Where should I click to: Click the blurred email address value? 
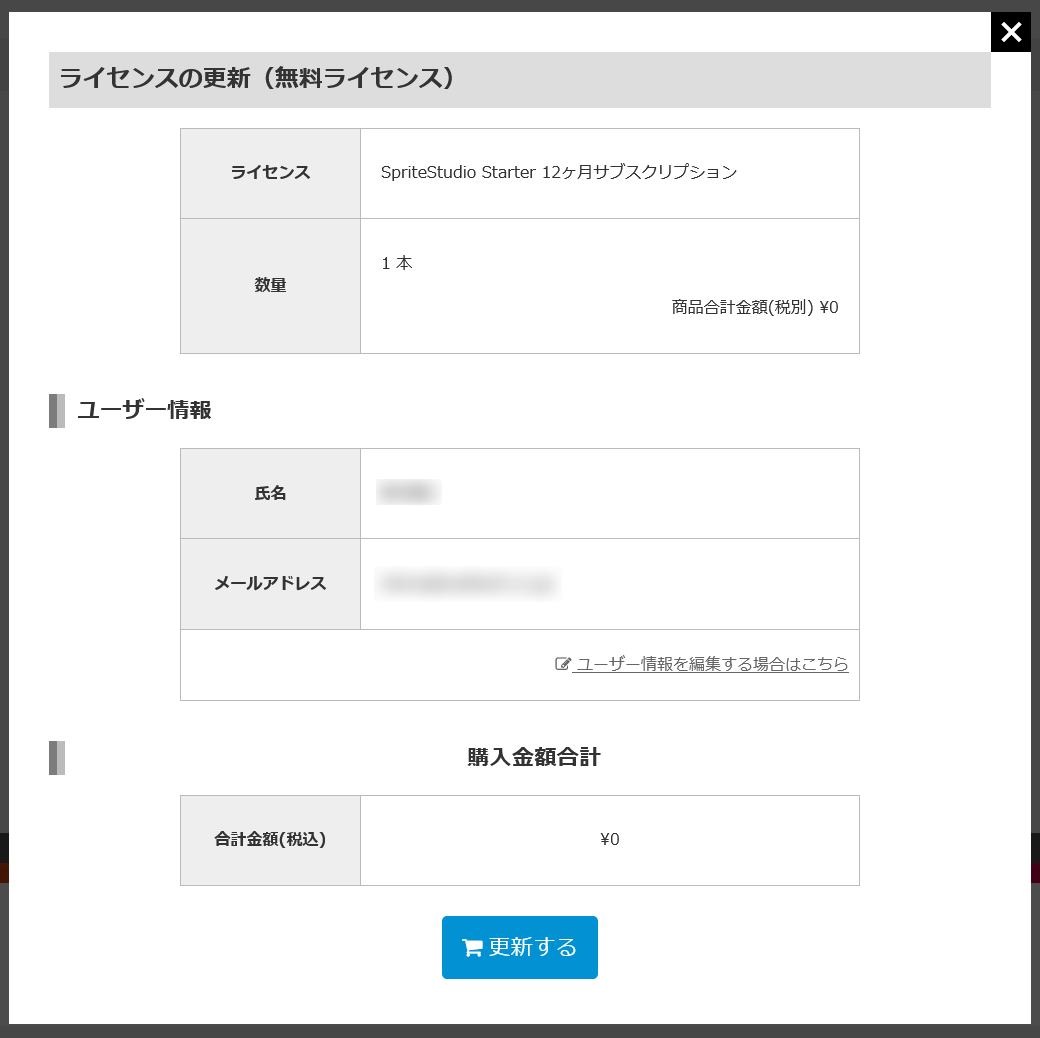468,584
